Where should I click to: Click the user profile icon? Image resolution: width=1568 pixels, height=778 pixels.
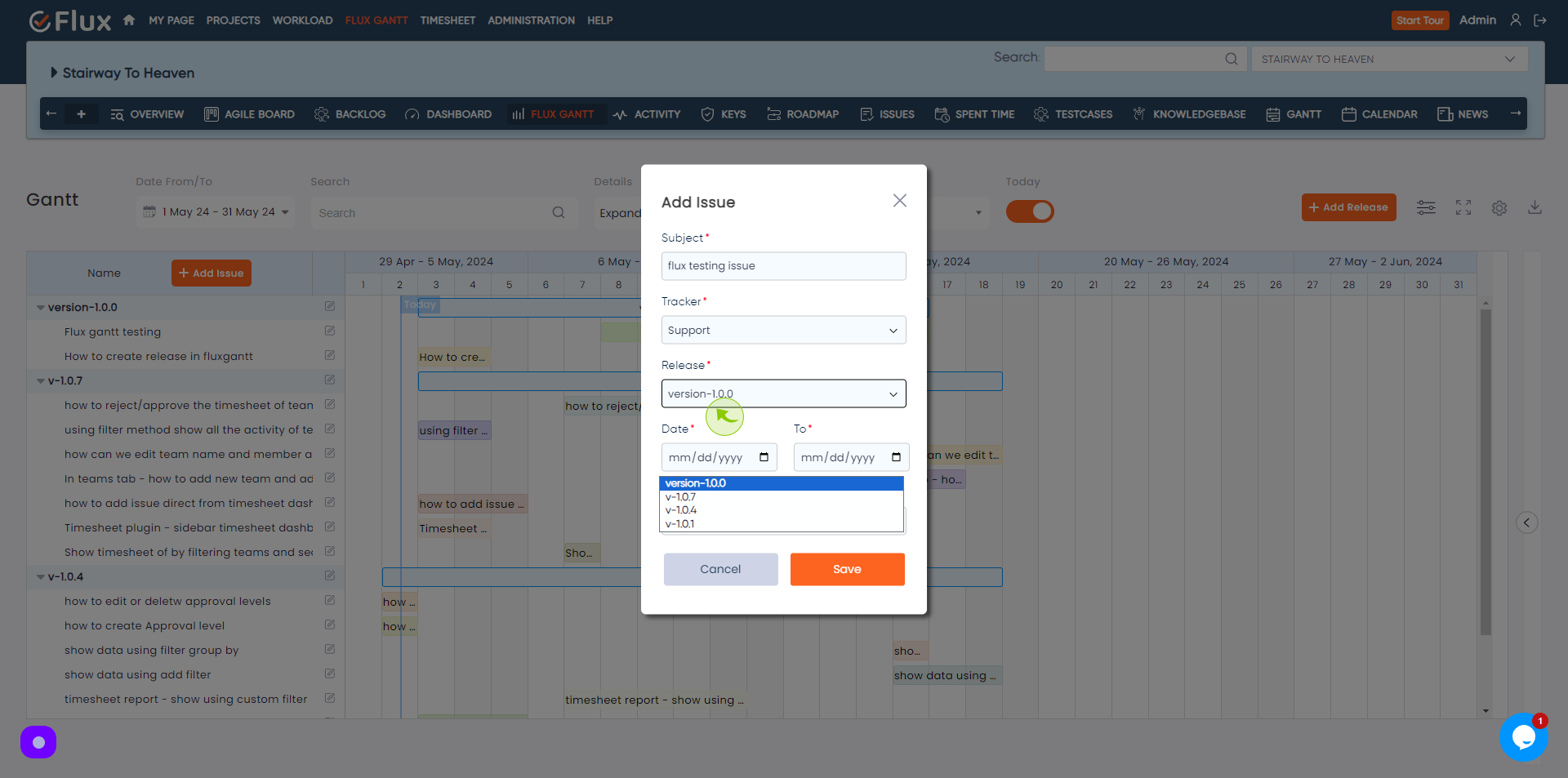pyautogui.click(x=1516, y=20)
